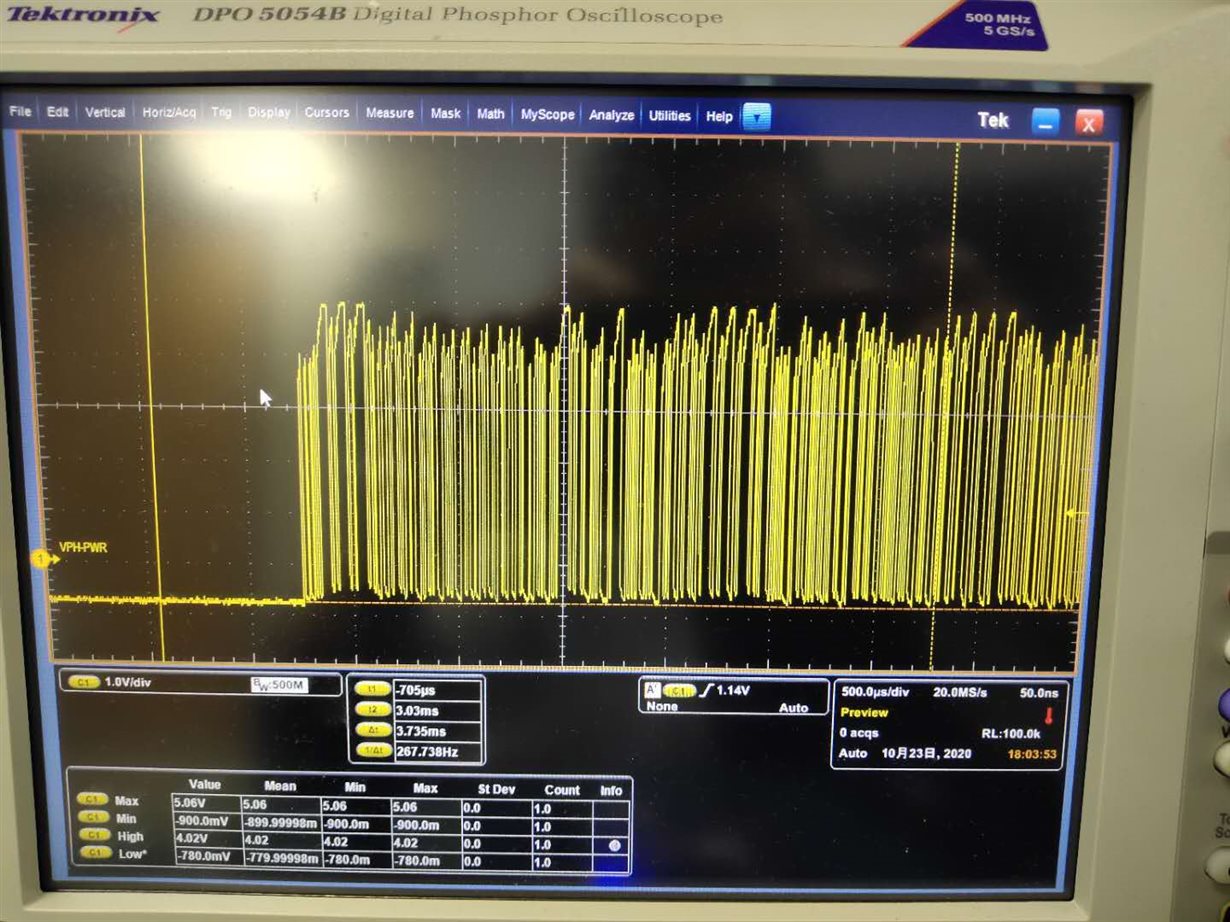Screen dimensions: 1230x922
Task: Click the 18:03:53 clock readout
Action: pos(1033,753)
